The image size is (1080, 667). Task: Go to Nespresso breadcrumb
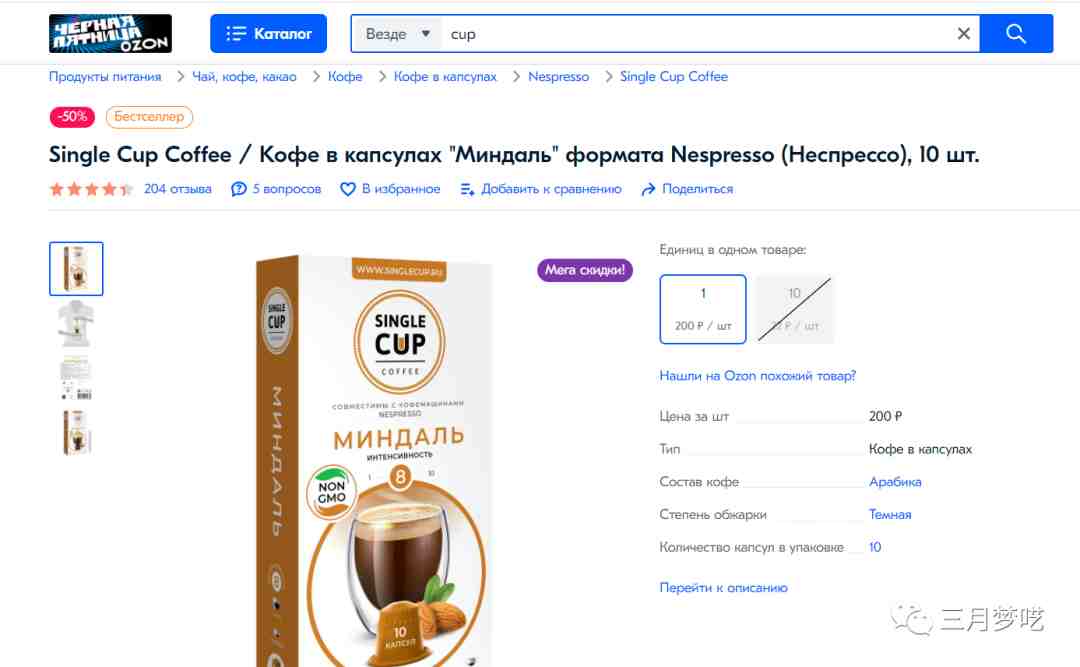click(559, 76)
